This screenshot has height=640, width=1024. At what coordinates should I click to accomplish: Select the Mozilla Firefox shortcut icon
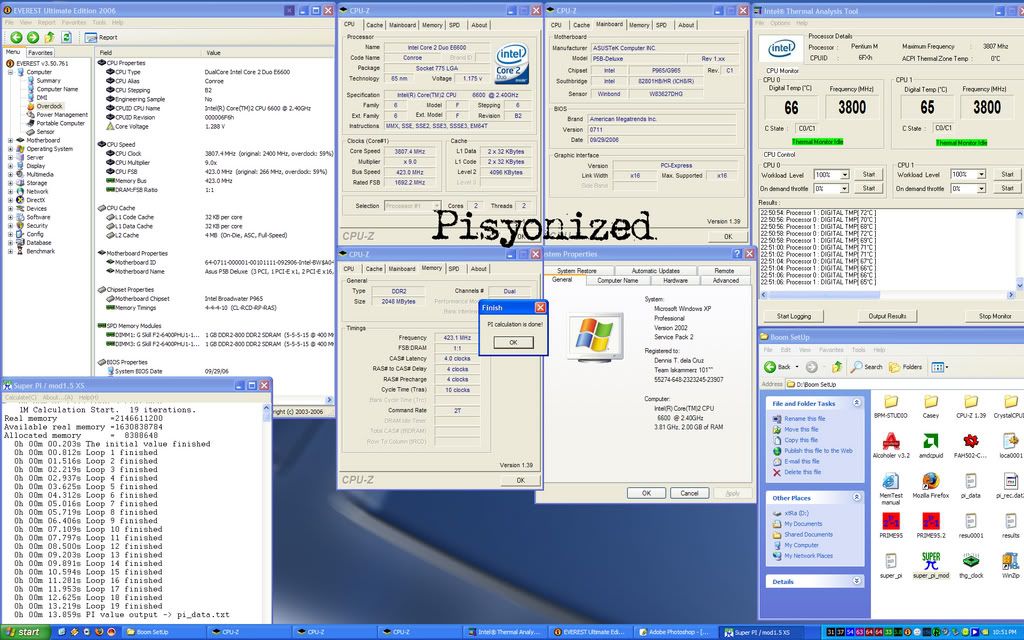(931, 481)
